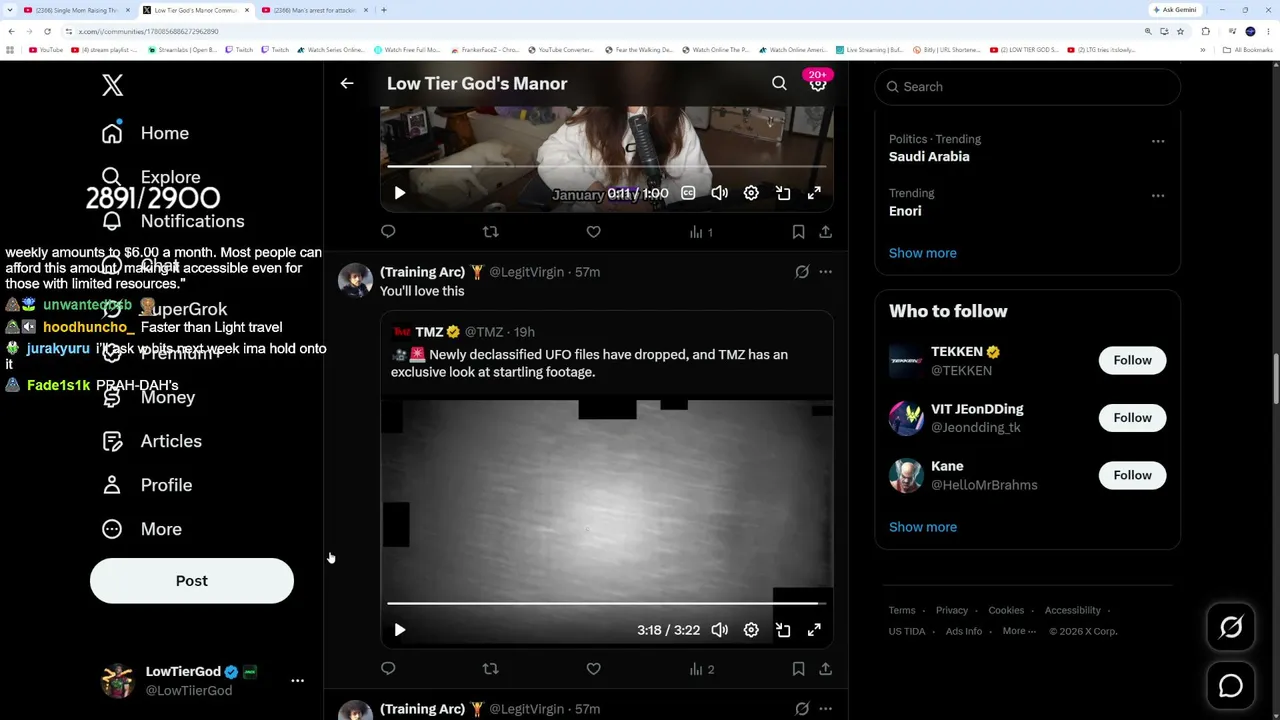Reply to the "You'll love this" post

coord(388,669)
